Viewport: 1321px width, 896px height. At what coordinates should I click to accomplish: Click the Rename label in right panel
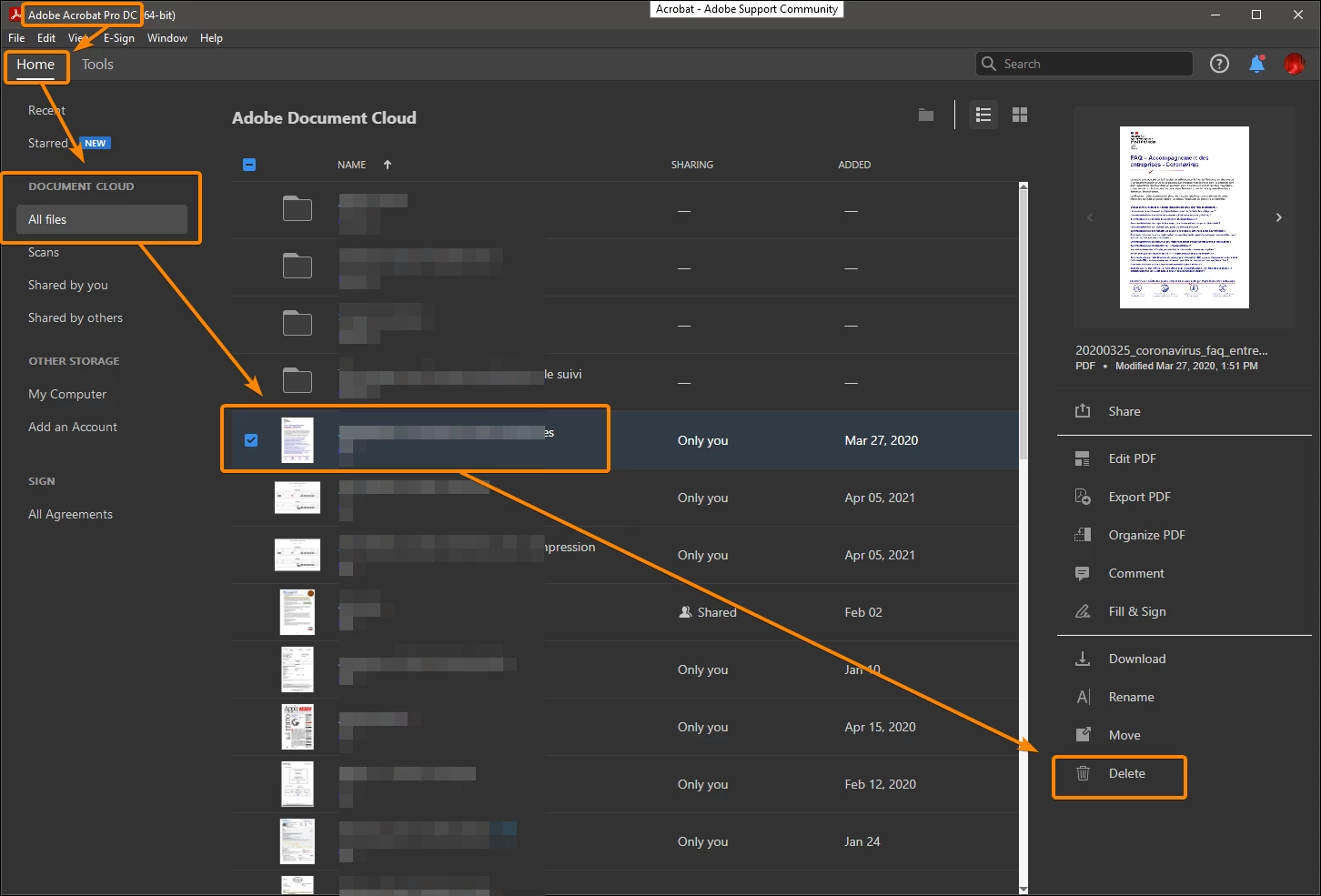(x=1131, y=697)
